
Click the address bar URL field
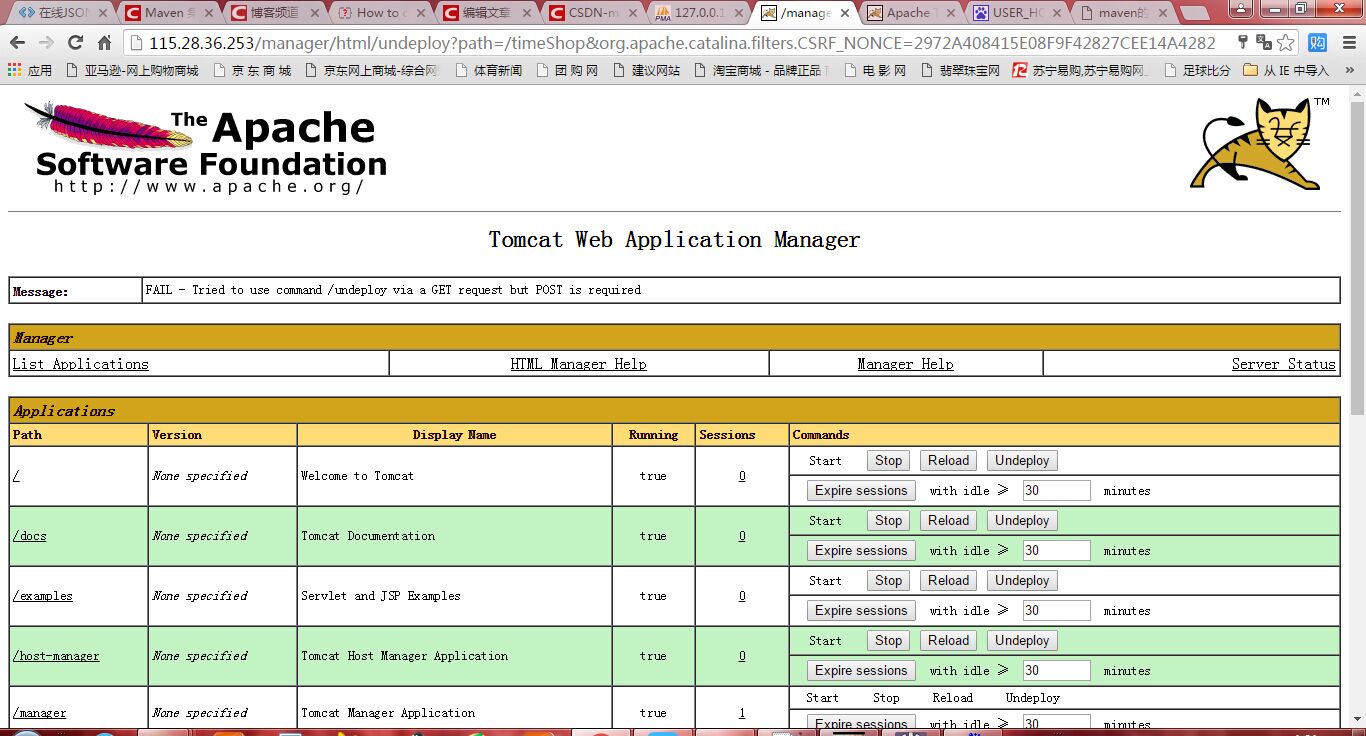680,43
